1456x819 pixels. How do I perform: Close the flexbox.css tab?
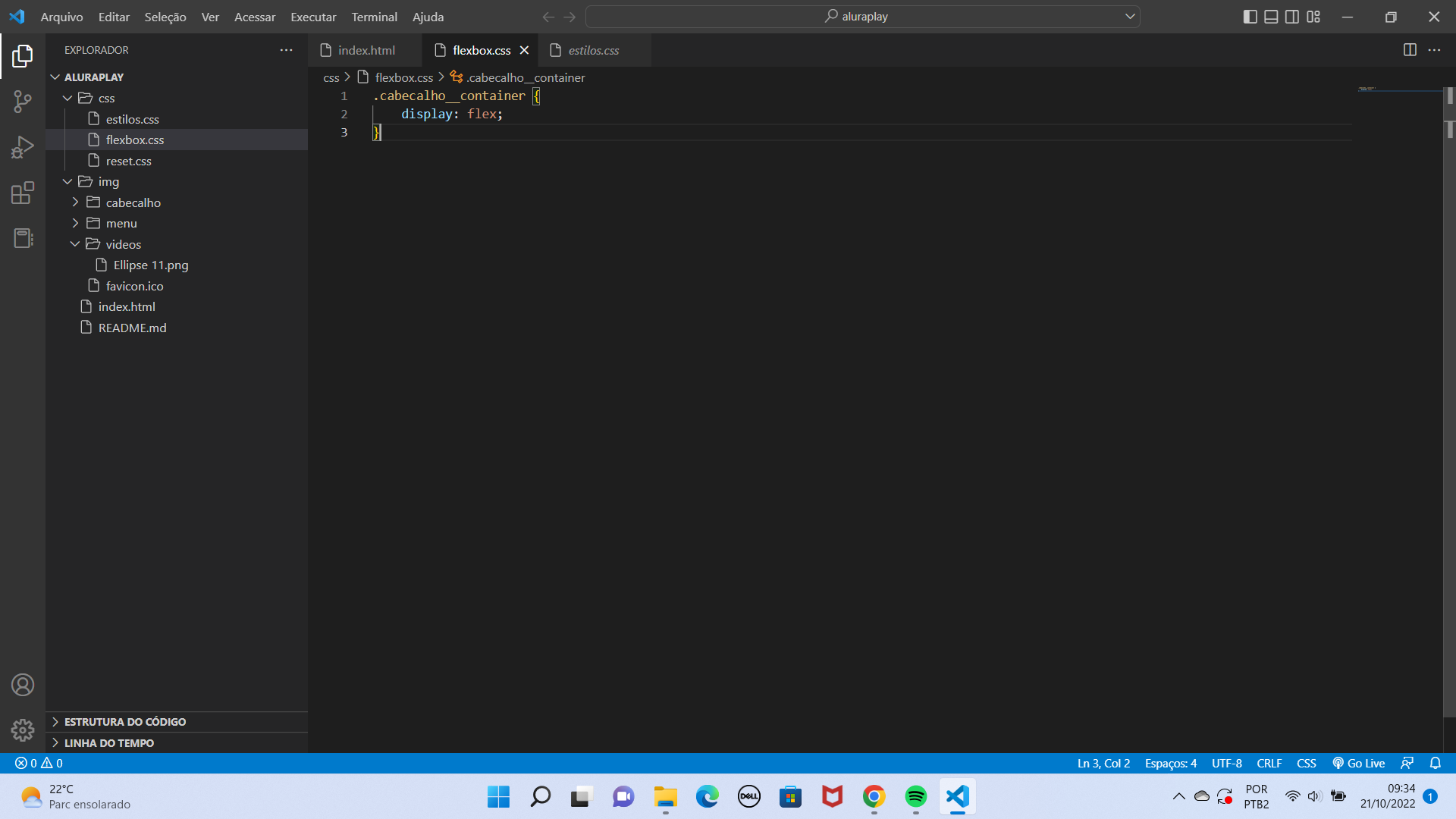(524, 50)
